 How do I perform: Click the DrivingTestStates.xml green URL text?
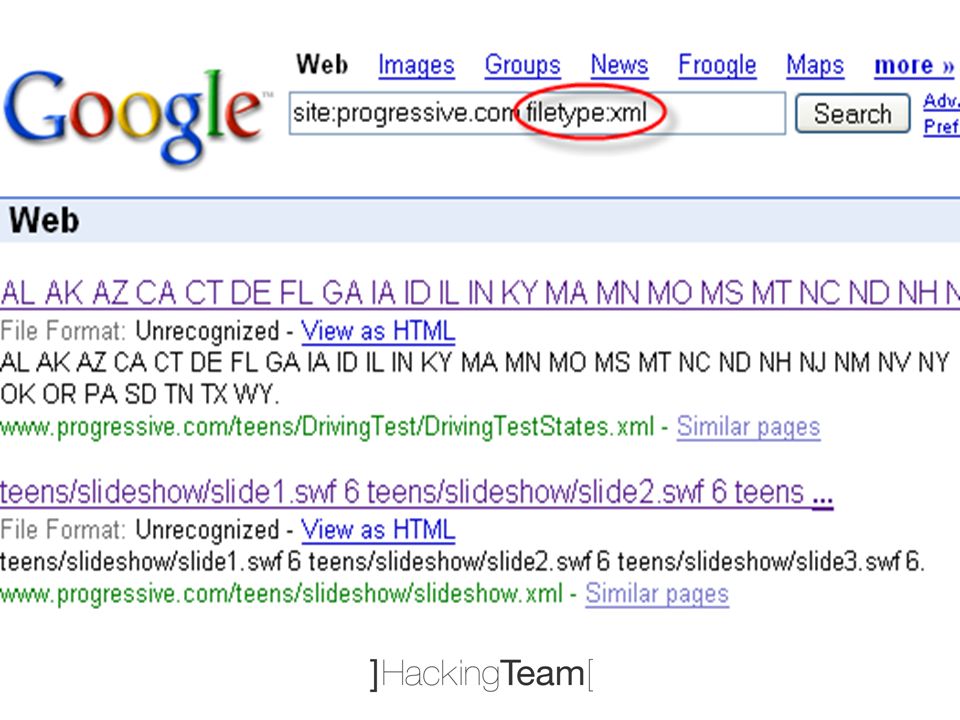328,427
